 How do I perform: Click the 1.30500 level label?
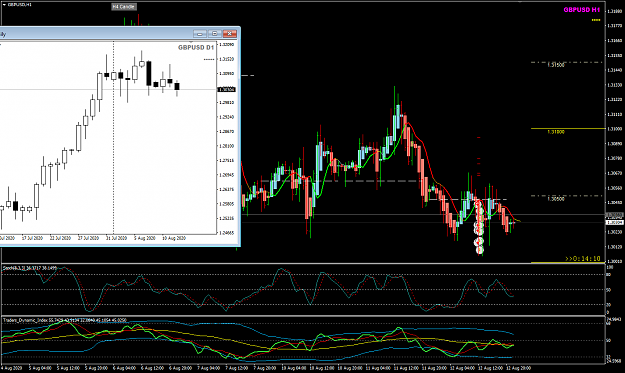point(556,199)
